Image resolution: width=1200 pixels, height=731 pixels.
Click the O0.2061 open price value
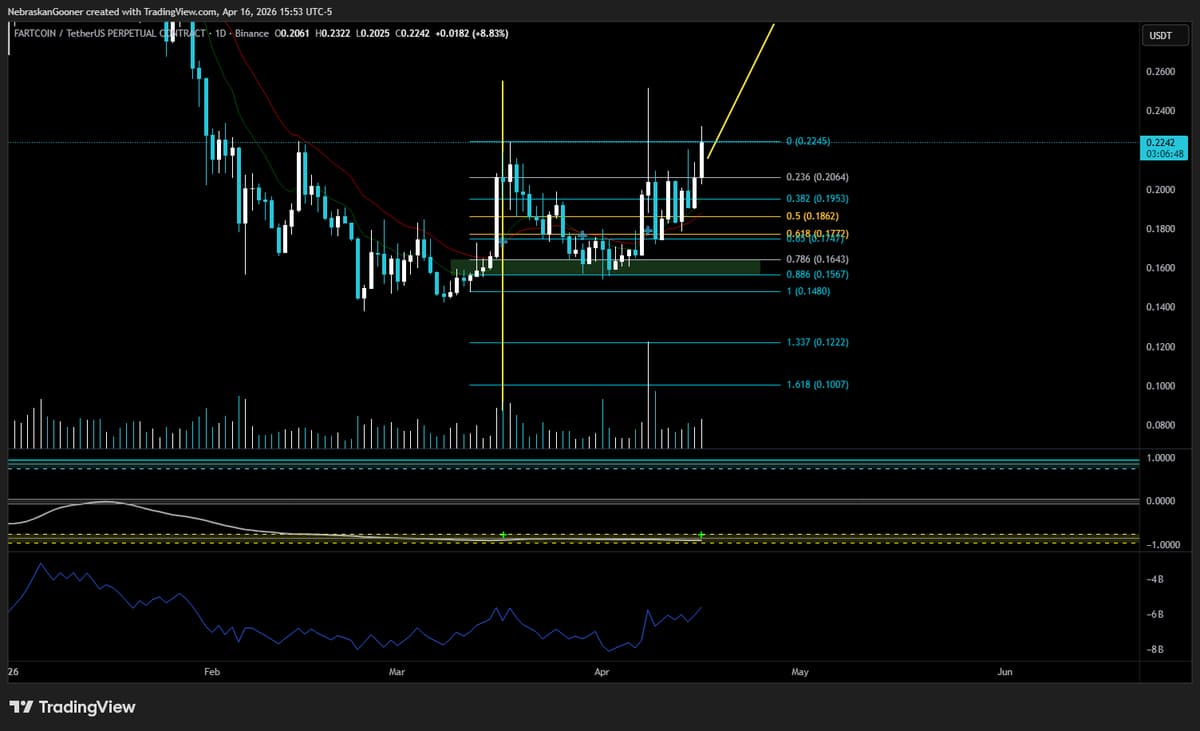(x=290, y=33)
